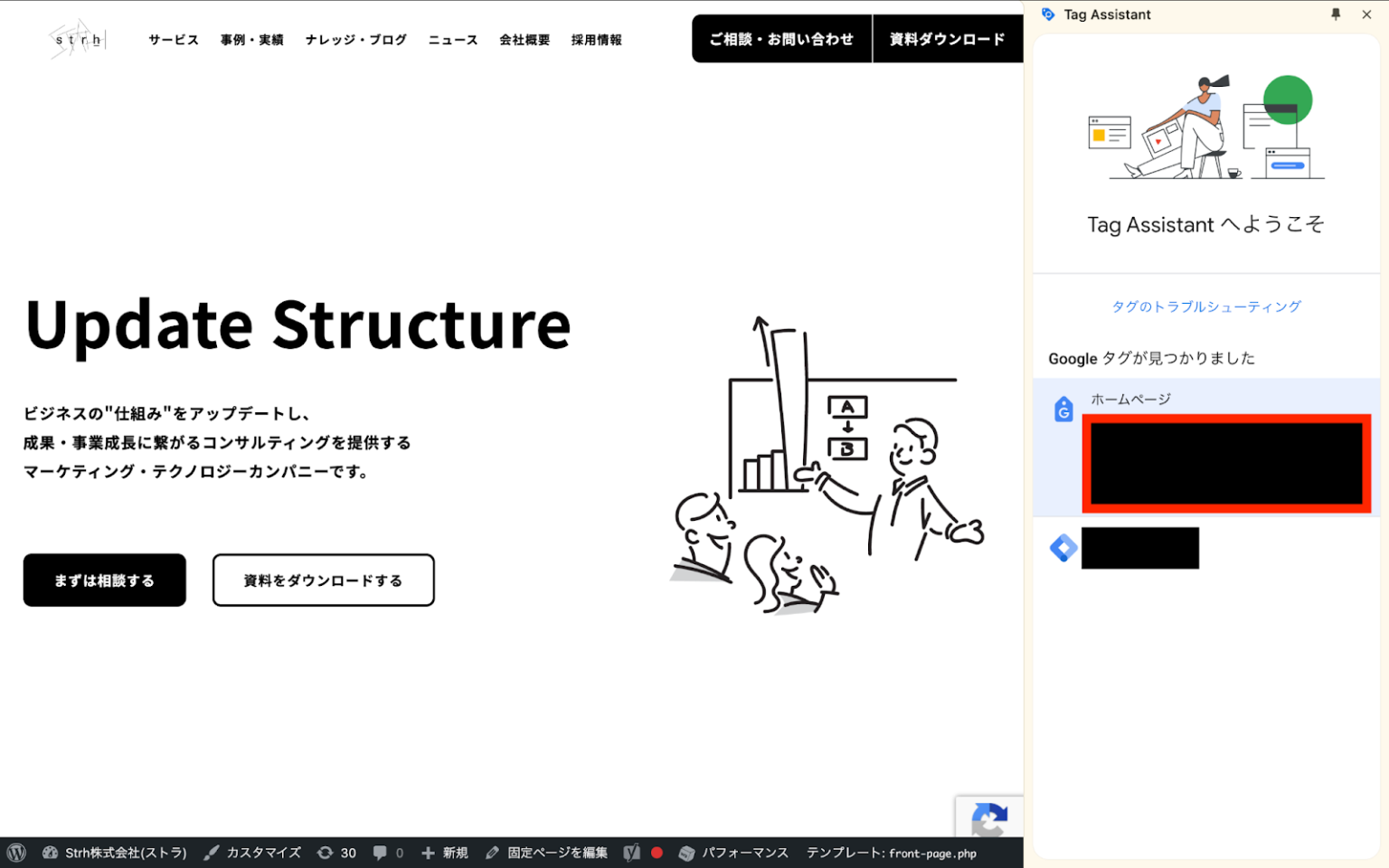Click the 新規 plus icon
The image size is (1389, 868).
[x=427, y=852]
